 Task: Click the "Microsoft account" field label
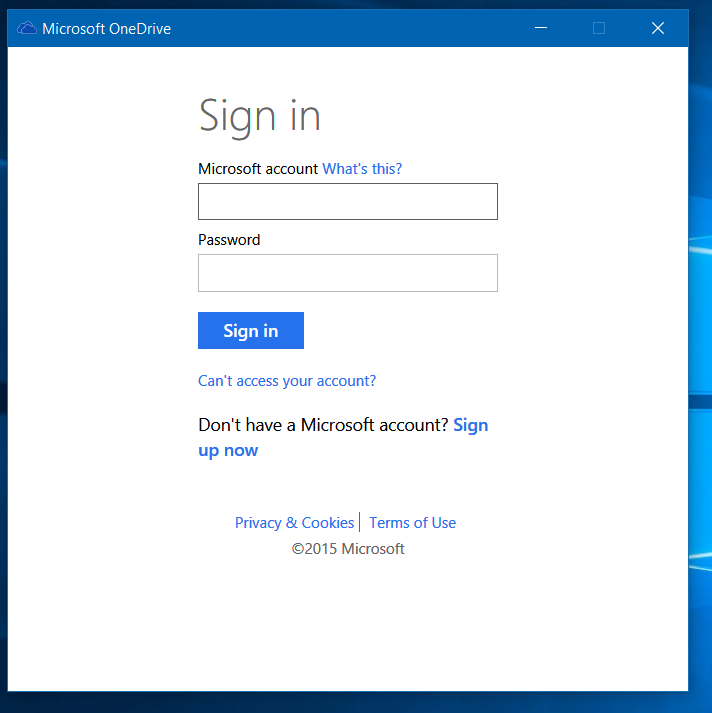[x=258, y=169]
